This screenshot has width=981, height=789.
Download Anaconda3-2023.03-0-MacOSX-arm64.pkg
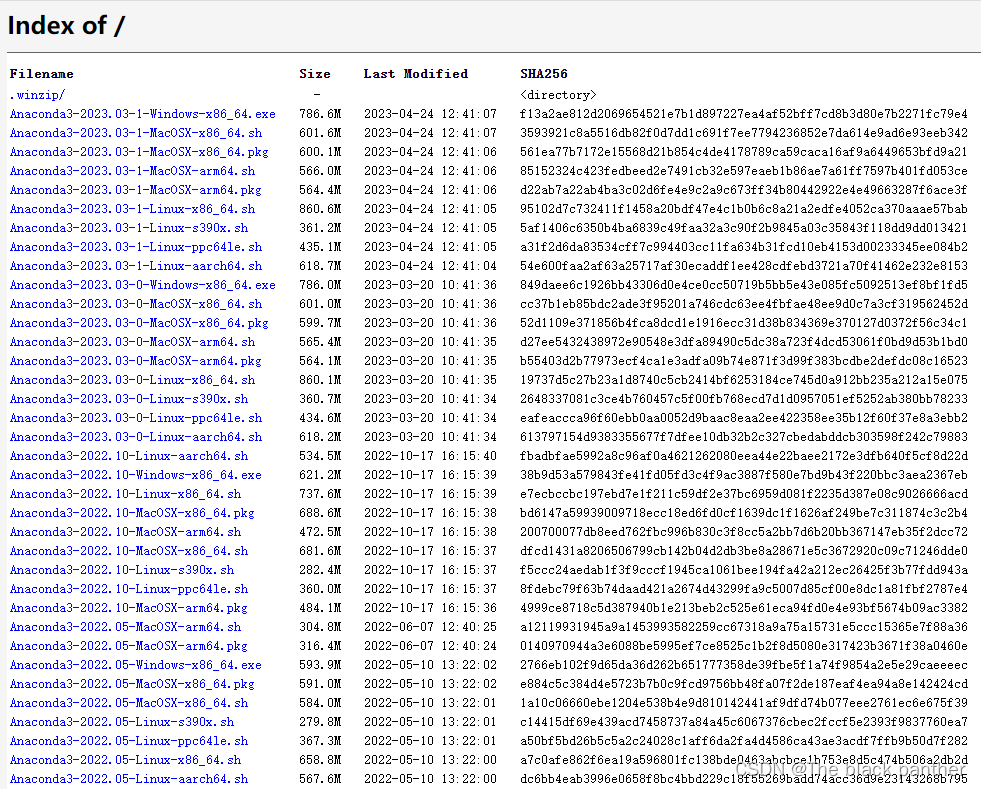pyautogui.click(x=136, y=361)
